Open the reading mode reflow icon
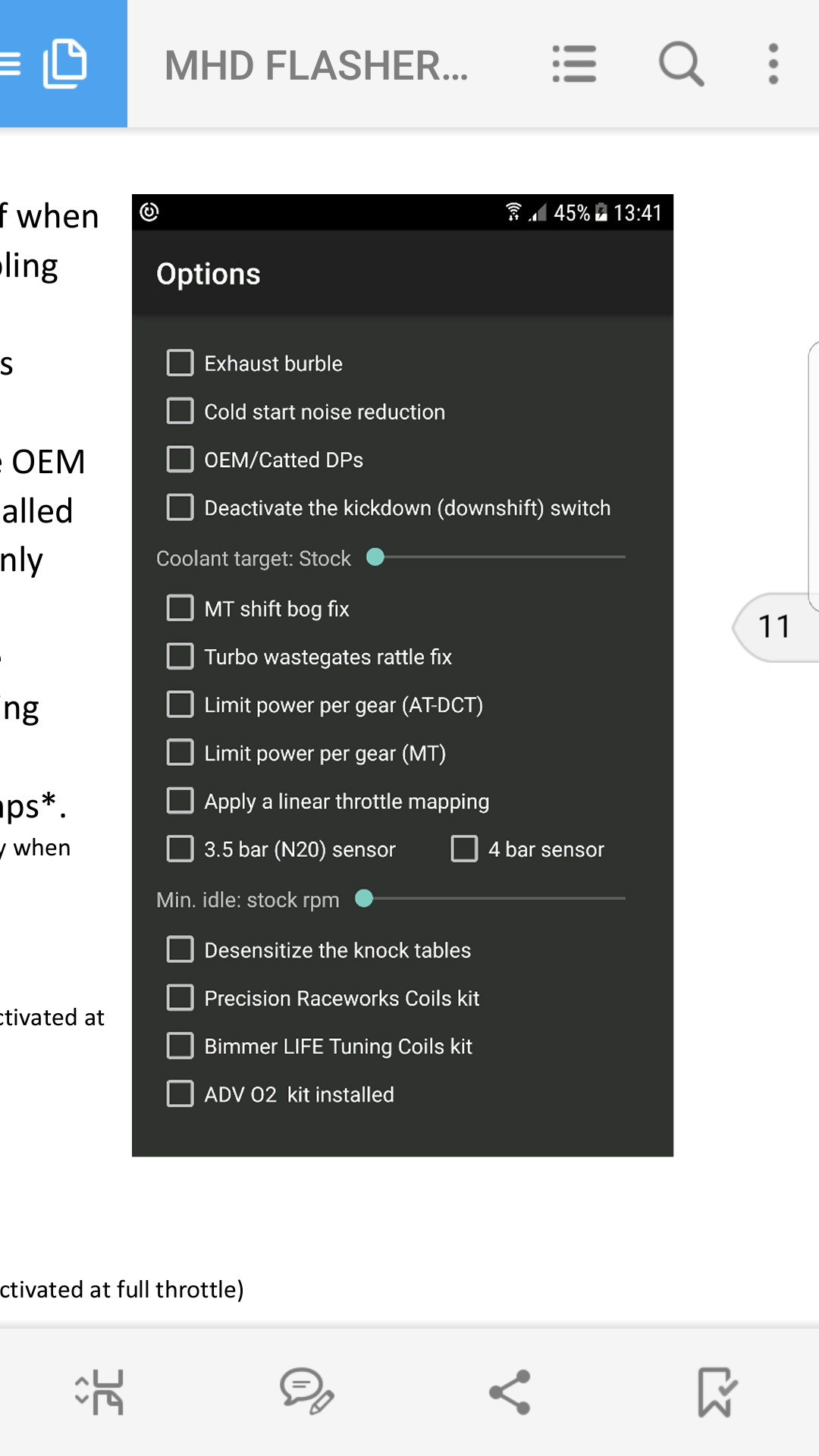 100,1392
